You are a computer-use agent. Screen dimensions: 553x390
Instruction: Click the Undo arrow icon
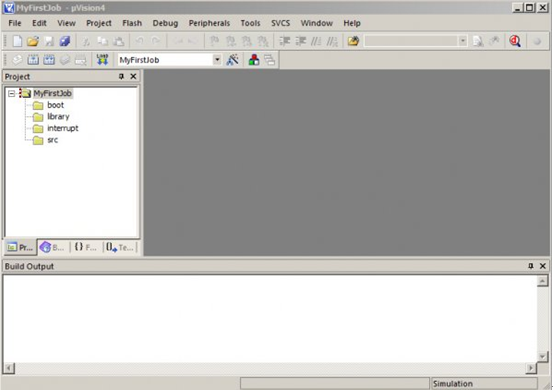coord(140,41)
